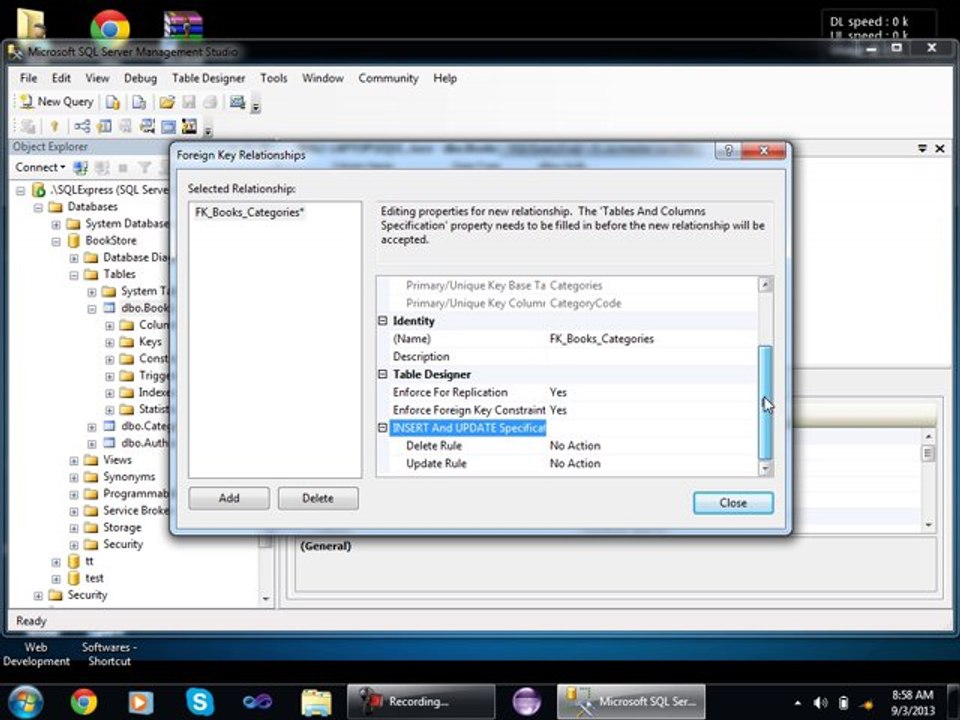Click the Generate Change Script icon

coord(28,127)
